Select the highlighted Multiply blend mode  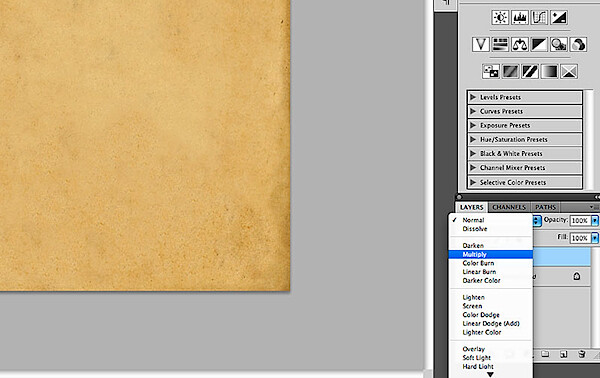491,254
